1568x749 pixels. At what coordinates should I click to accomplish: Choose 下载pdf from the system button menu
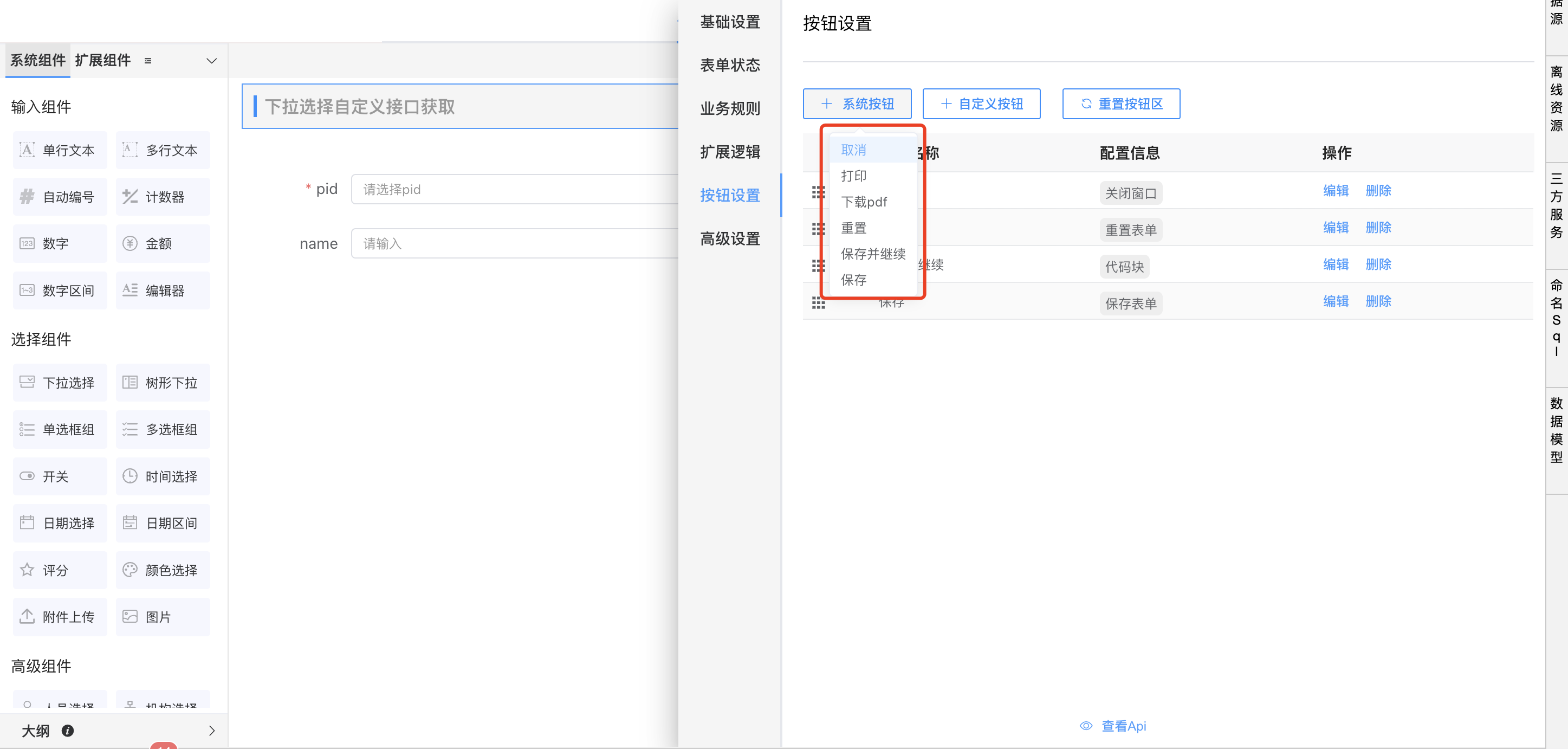pos(864,202)
